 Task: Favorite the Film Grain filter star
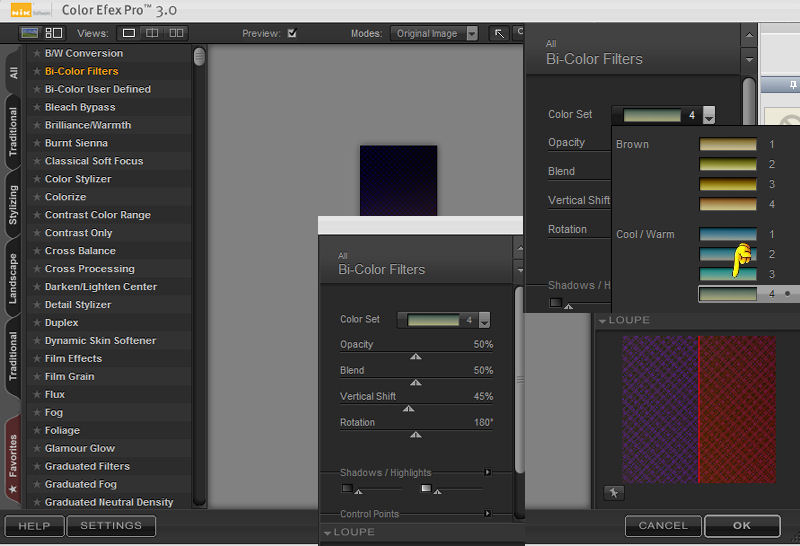[37, 377]
